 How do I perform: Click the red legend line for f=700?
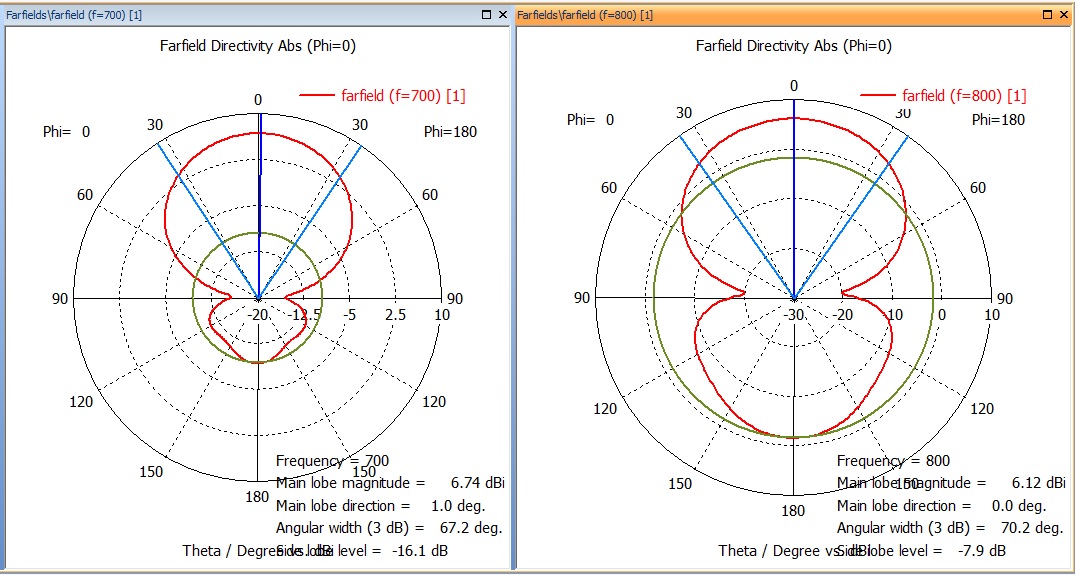coord(316,95)
